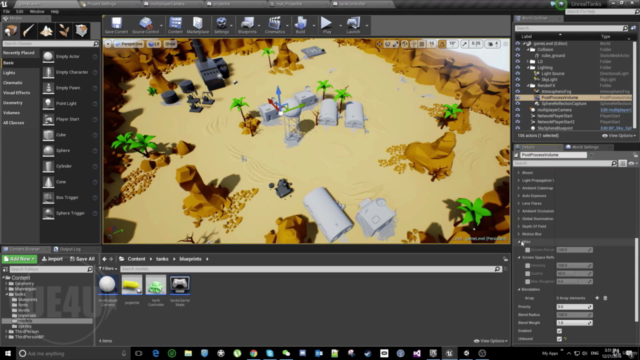Toggle visibility eye of cube_ground

[x=518, y=56]
